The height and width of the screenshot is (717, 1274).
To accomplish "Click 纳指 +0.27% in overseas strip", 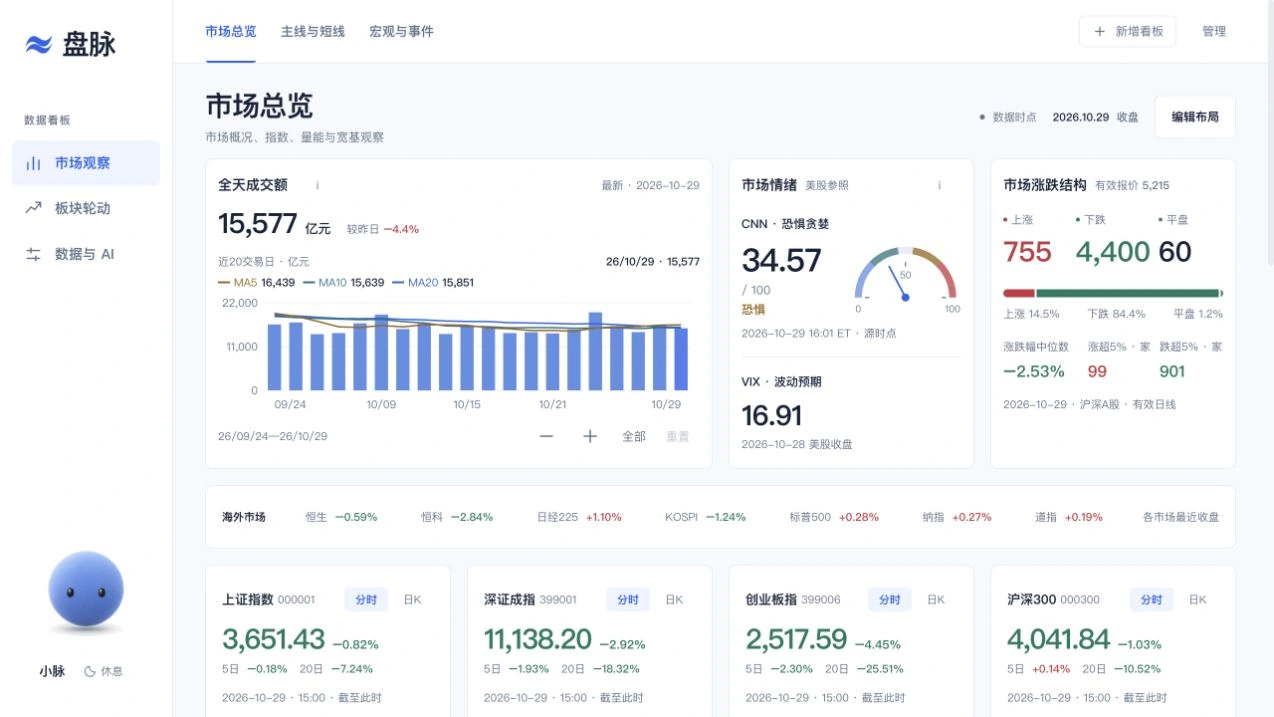I will (x=957, y=517).
